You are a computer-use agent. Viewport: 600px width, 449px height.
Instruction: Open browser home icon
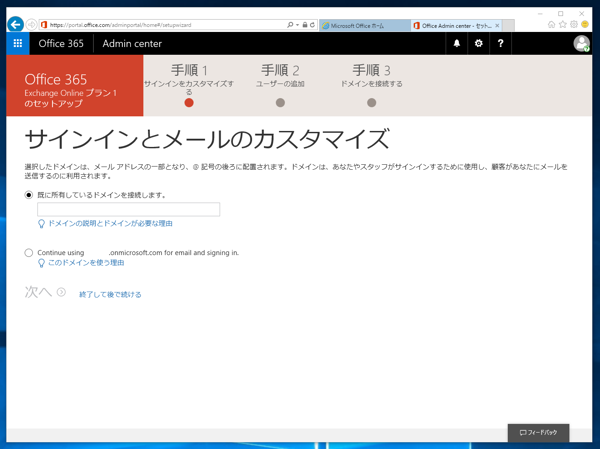click(551, 24)
